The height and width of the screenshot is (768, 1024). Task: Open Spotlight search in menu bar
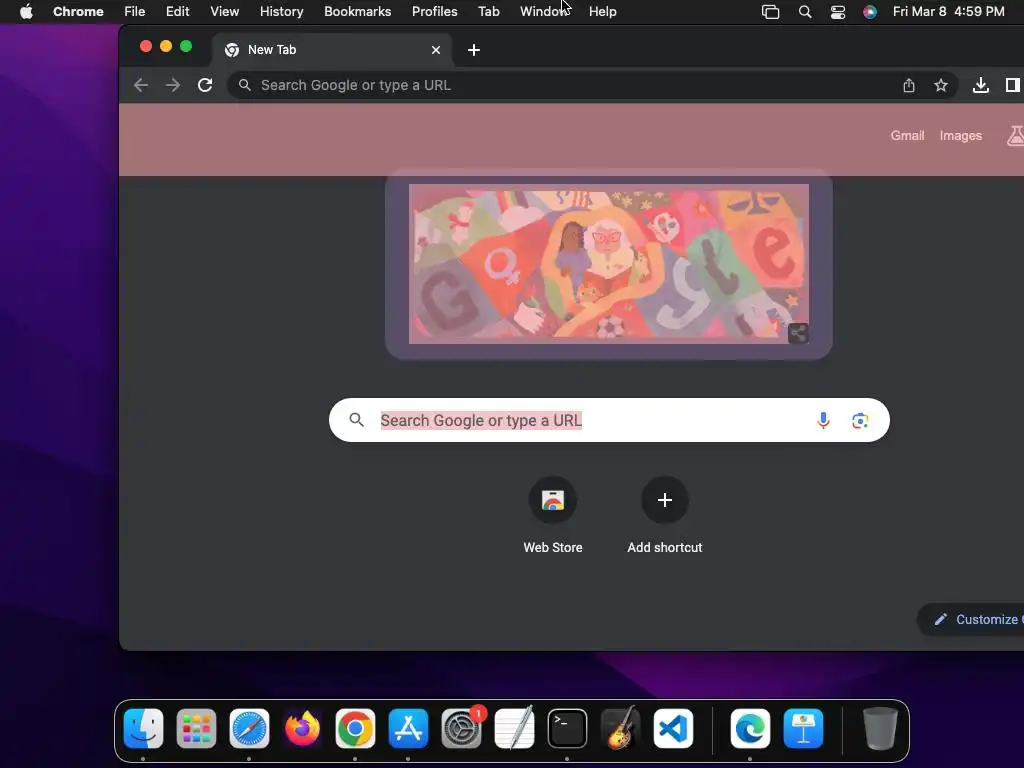[805, 12]
